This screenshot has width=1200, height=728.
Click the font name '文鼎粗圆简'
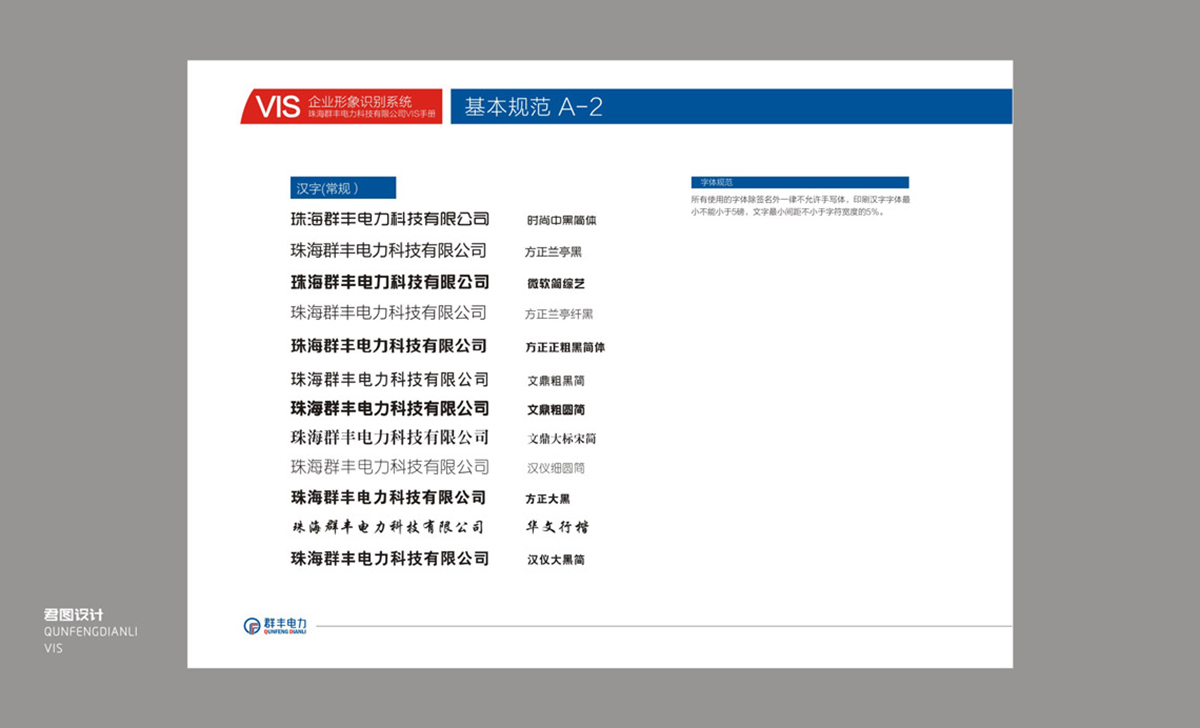(556, 410)
